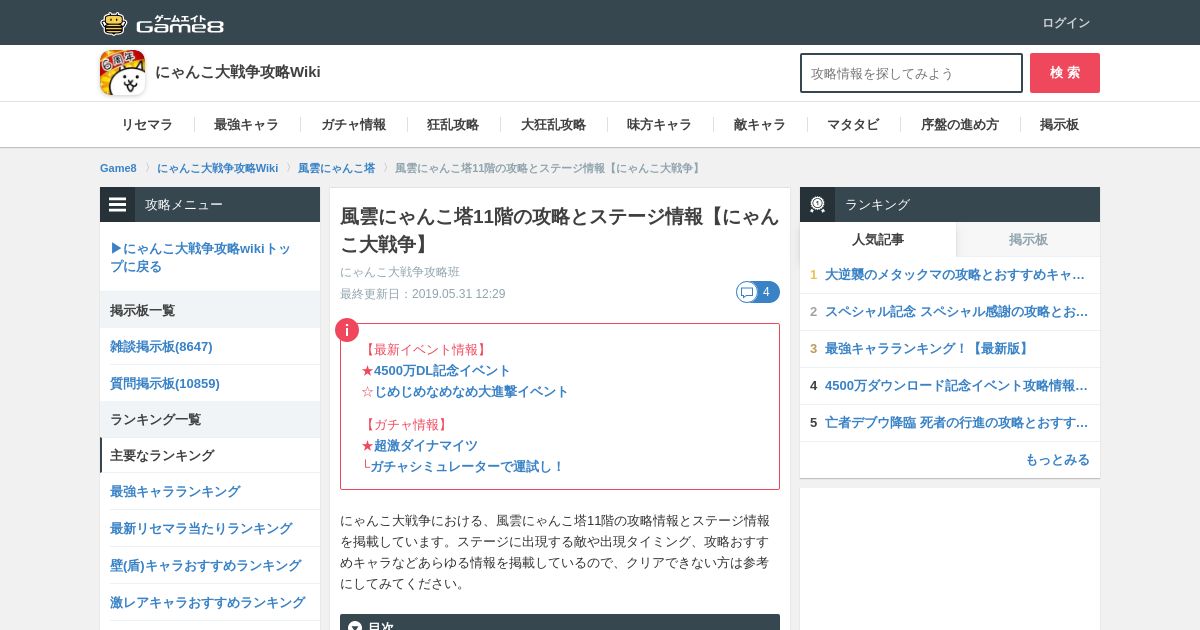1200x630 pixels.
Task: Click the 最終更新日：2019.05.31 12:29 text
Action: click(422, 294)
